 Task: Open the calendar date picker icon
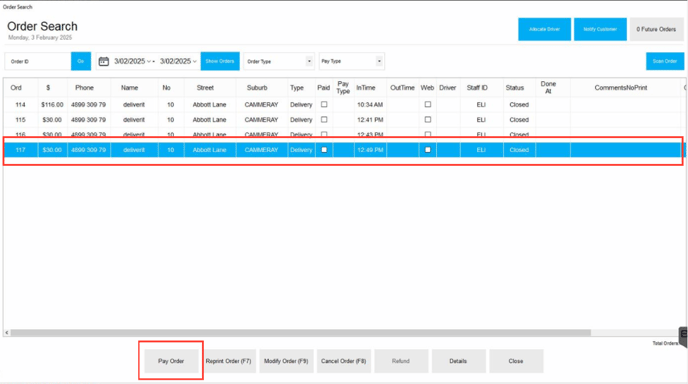(104, 61)
